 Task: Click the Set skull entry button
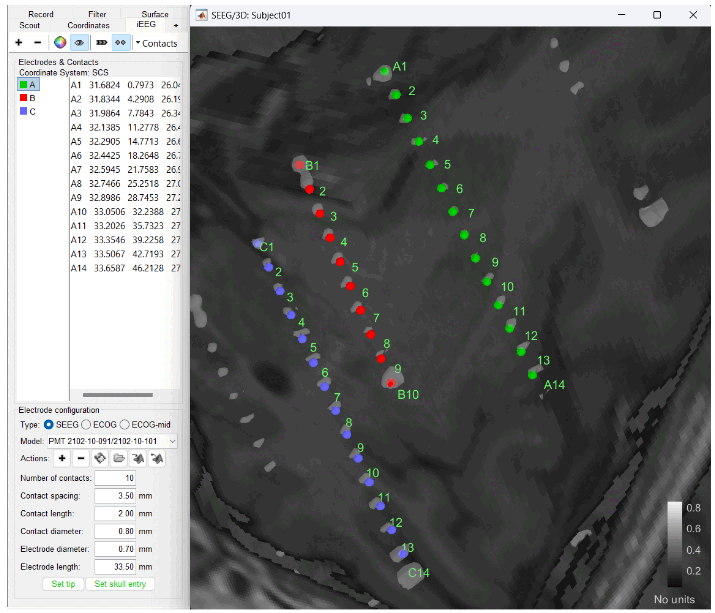120,584
